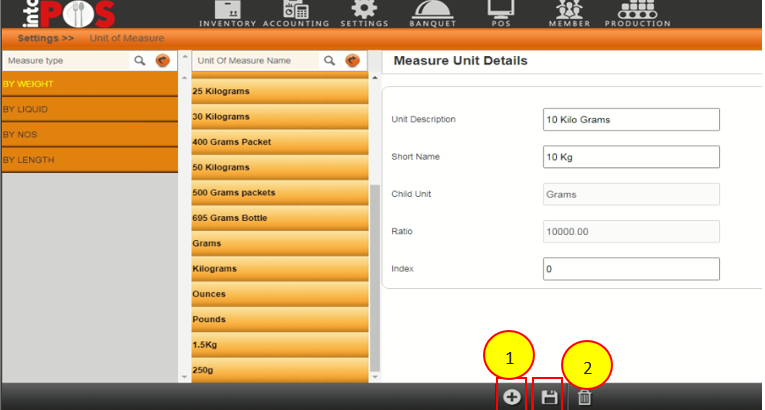Click the unit list vertical scrollbar

pos(376,260)
